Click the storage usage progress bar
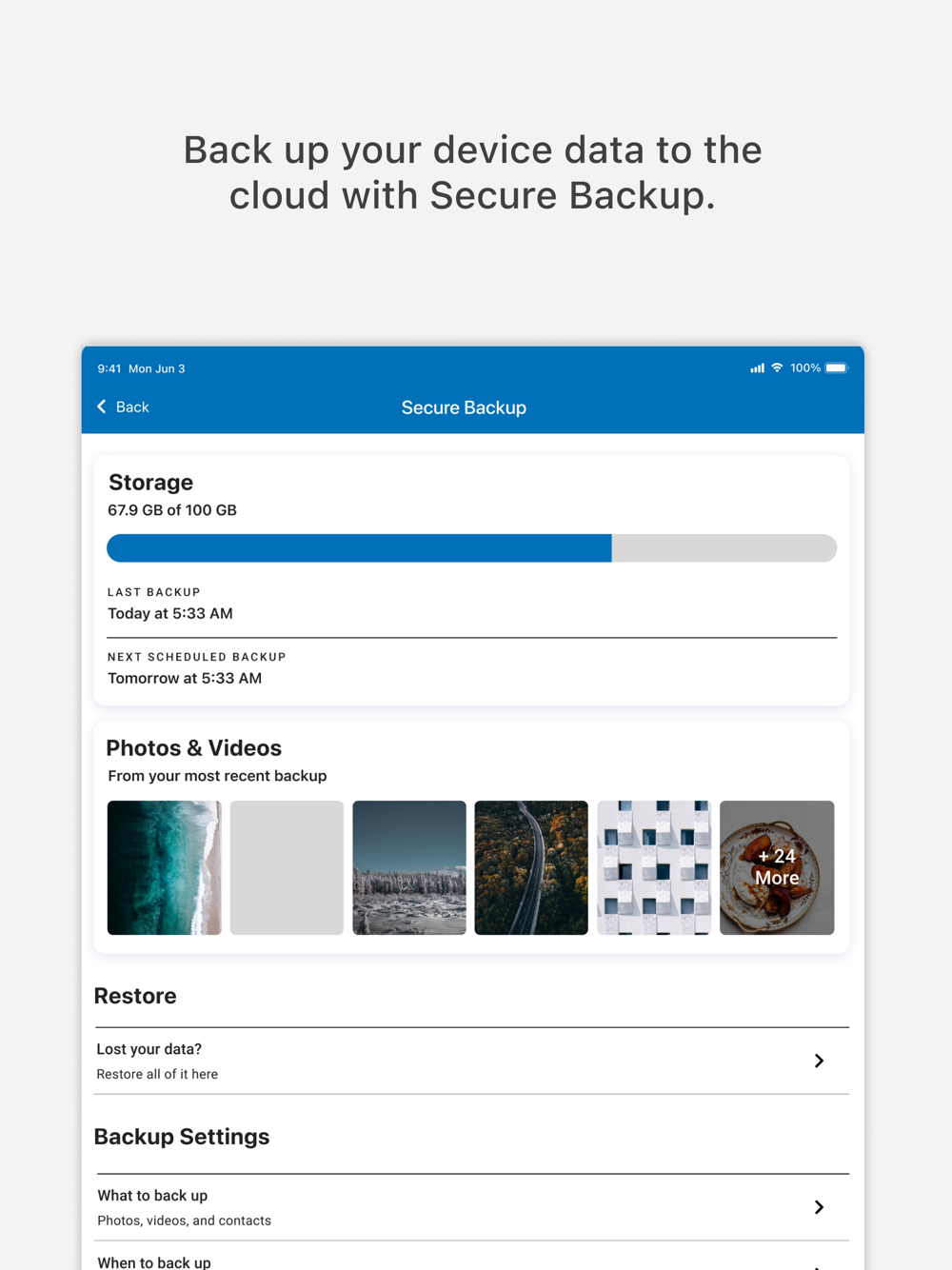952x1270 pixels. coord(471,548)
